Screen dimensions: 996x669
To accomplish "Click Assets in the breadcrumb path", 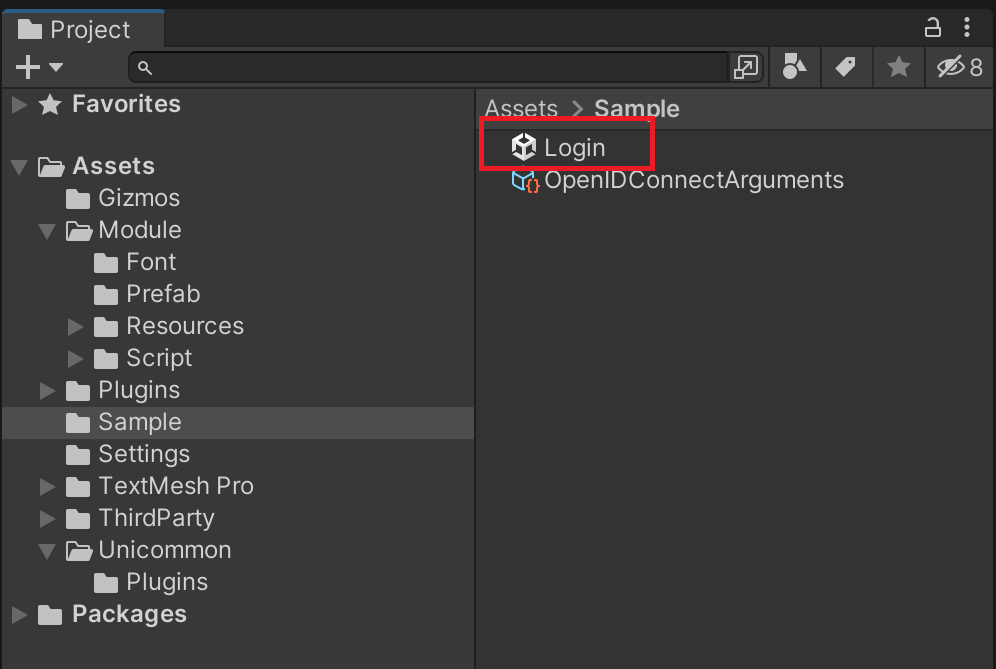I will tap(521, 109).
